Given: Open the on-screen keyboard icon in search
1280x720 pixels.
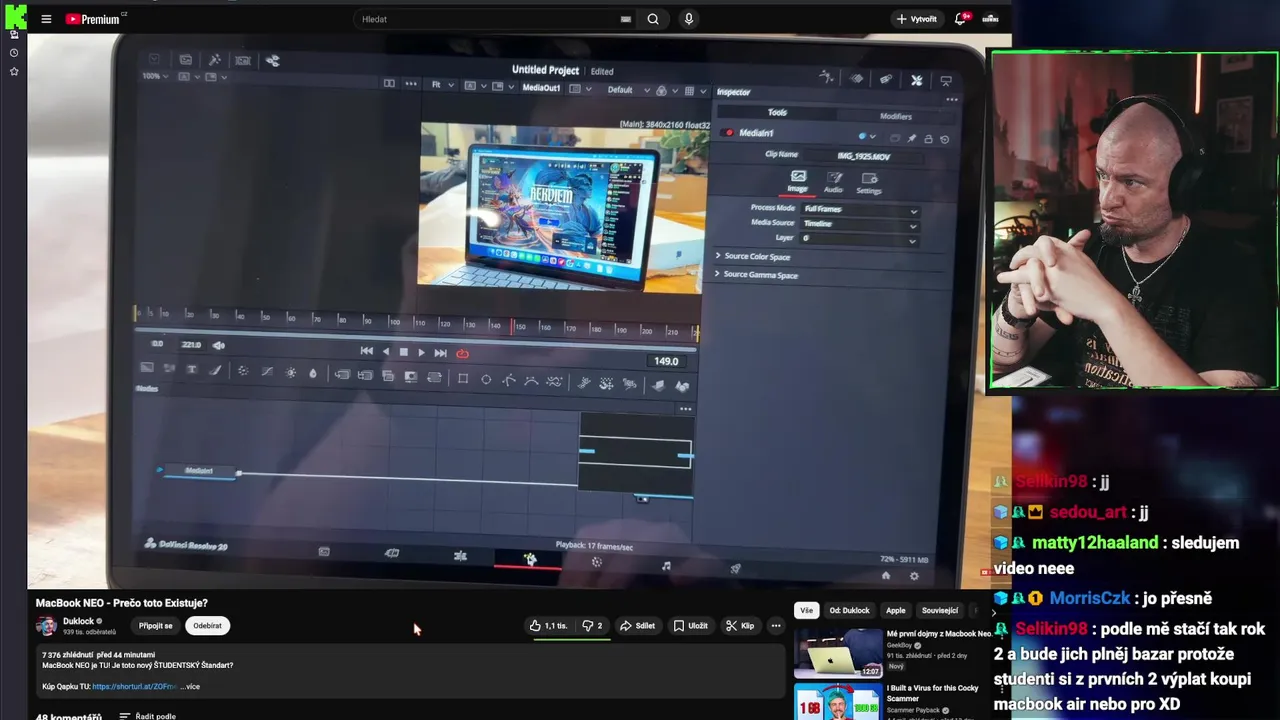Looking at the screenshot, I should (626, 19).
